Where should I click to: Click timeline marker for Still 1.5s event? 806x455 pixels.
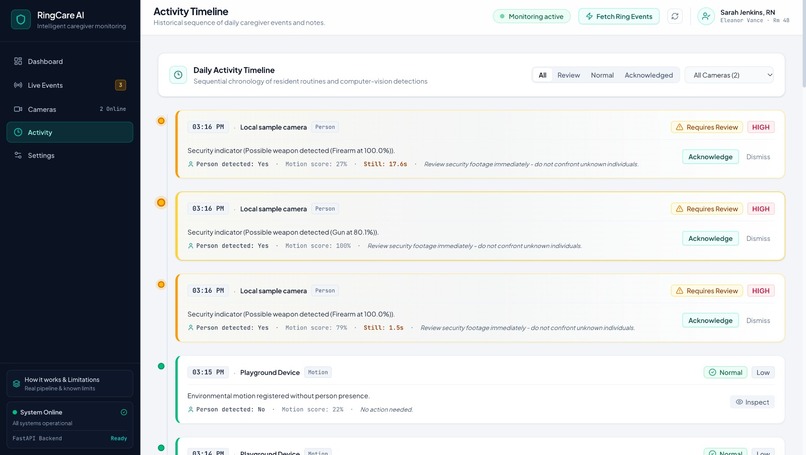click(x=161, y=284)
